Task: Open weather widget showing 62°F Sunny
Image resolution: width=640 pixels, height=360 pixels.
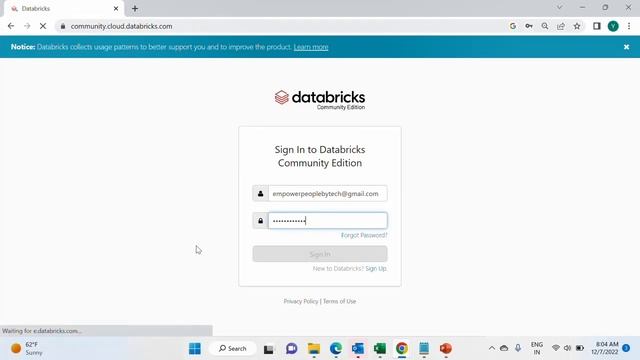Action: point(27,349)
